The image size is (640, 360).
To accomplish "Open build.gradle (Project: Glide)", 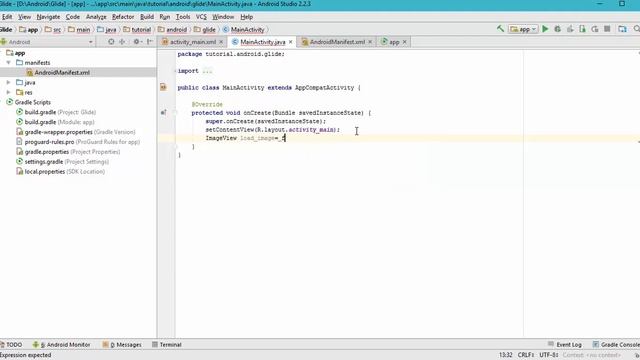I will pos(56,112).
